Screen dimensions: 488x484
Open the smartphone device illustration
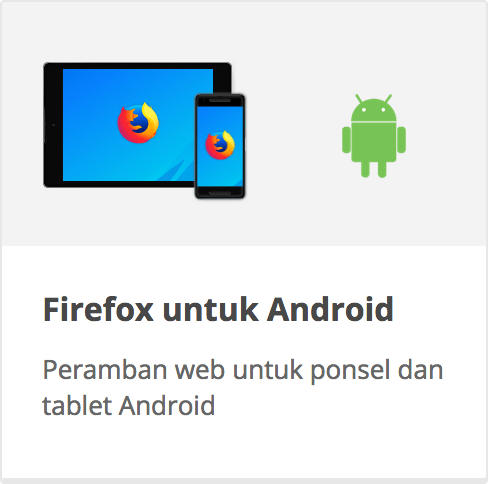[x=220, y=146]
